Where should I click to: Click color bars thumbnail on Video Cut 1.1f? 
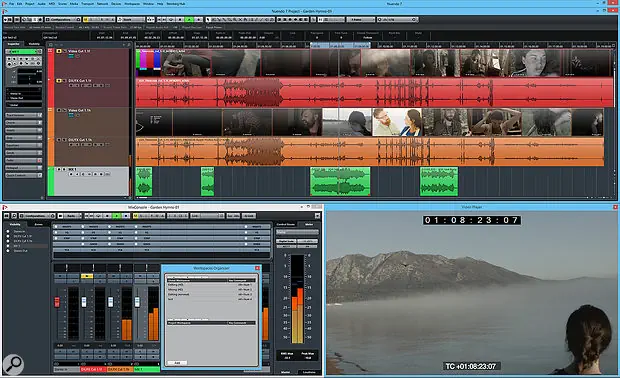pos(148,63)
